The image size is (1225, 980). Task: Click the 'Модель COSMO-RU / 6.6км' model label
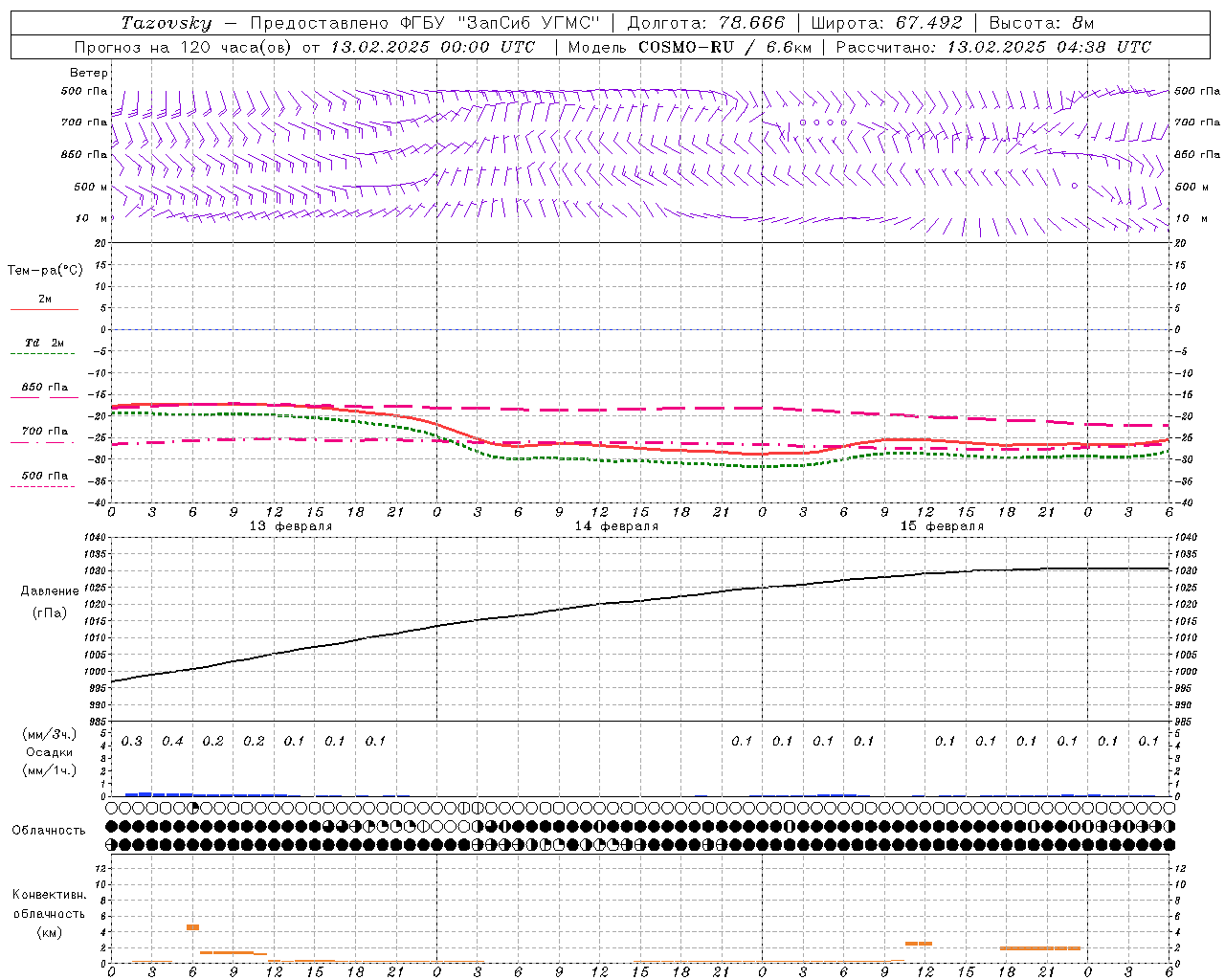click(x=689, y=47)
